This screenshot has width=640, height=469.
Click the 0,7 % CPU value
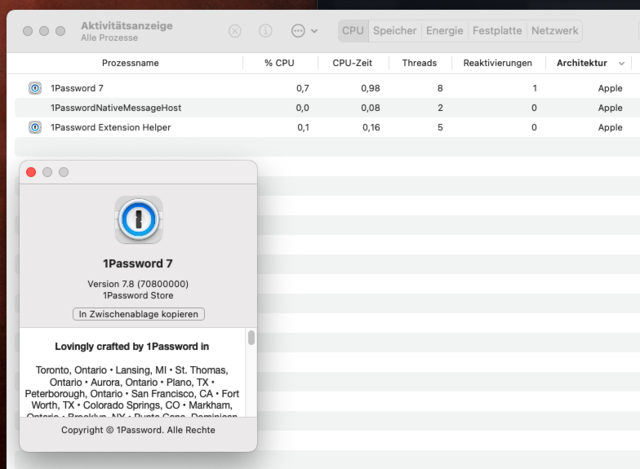(x=302, y=88)
